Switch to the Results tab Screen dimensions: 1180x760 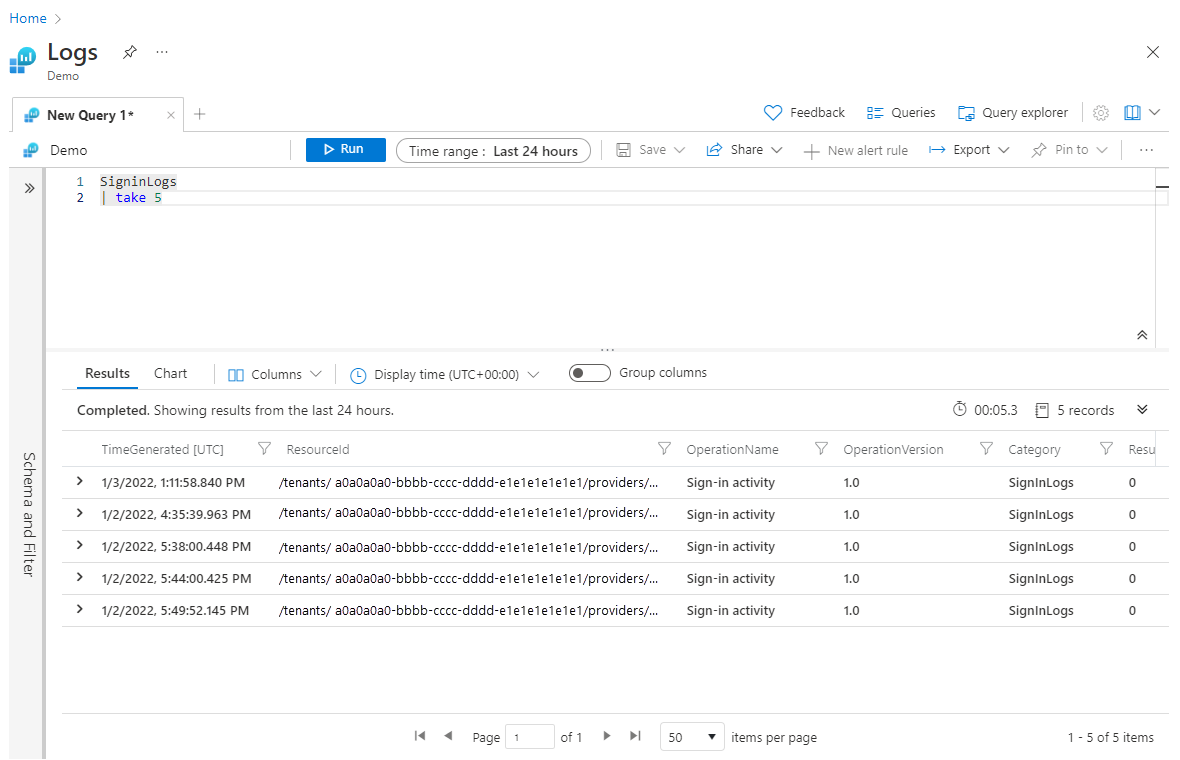click(107, 373)
